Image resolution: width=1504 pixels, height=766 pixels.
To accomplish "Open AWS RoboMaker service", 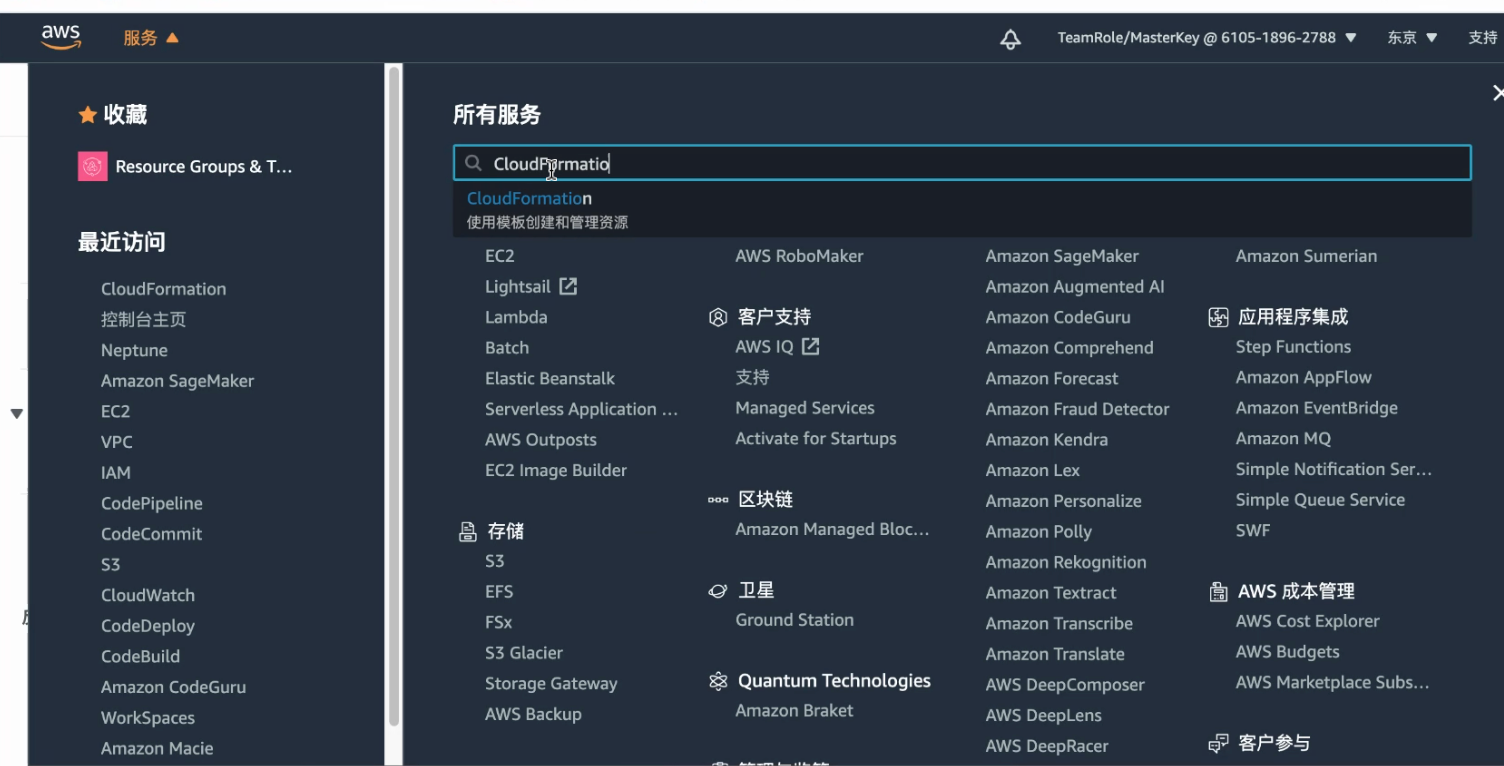I will (x=799, y=256).
